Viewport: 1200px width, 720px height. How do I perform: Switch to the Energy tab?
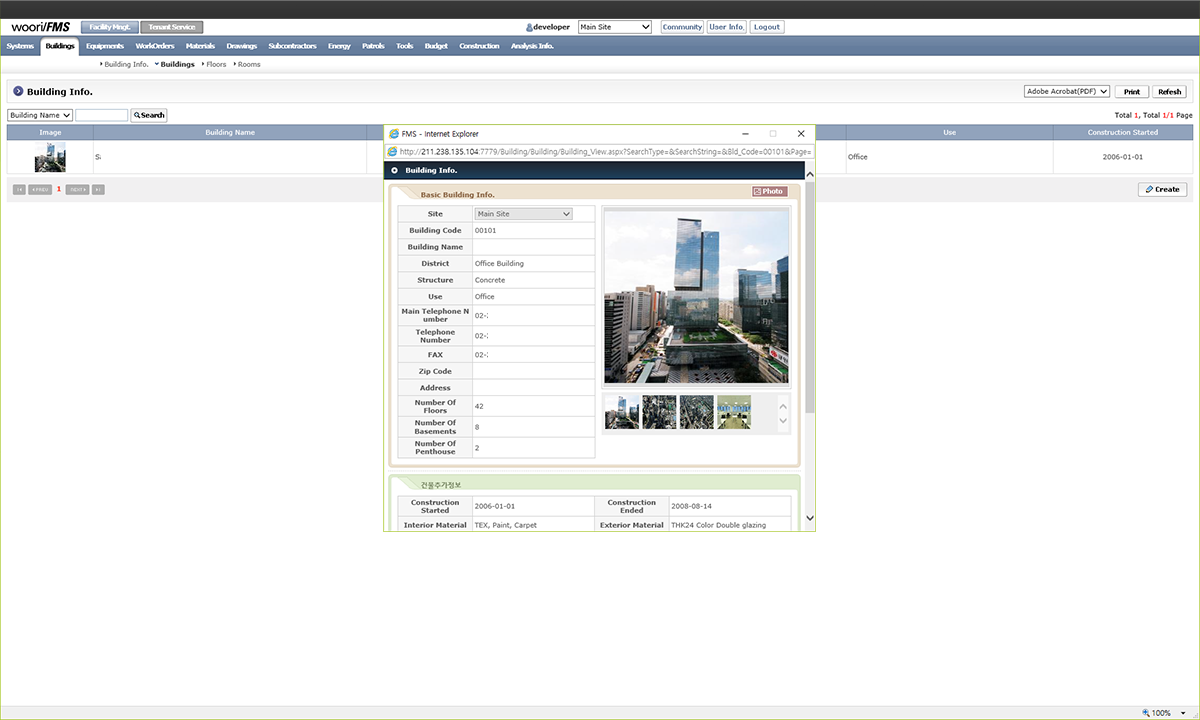tap(339, 46)
